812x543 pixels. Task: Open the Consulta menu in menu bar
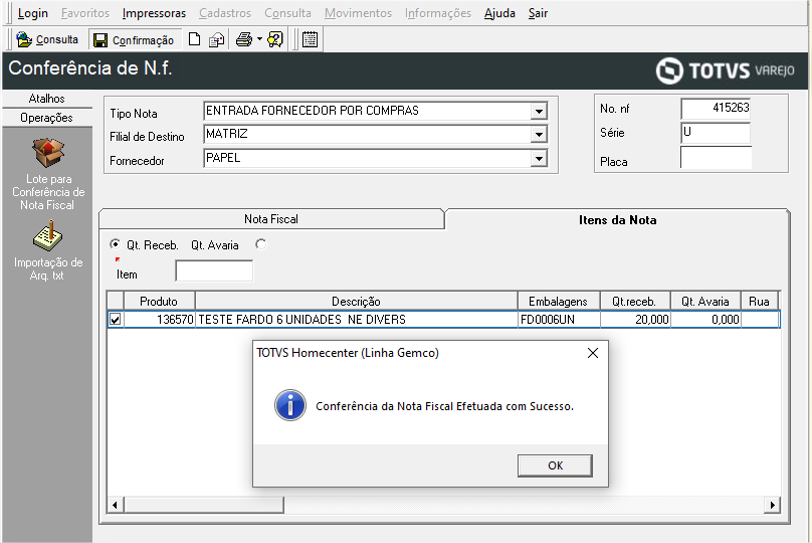(288, 13)
